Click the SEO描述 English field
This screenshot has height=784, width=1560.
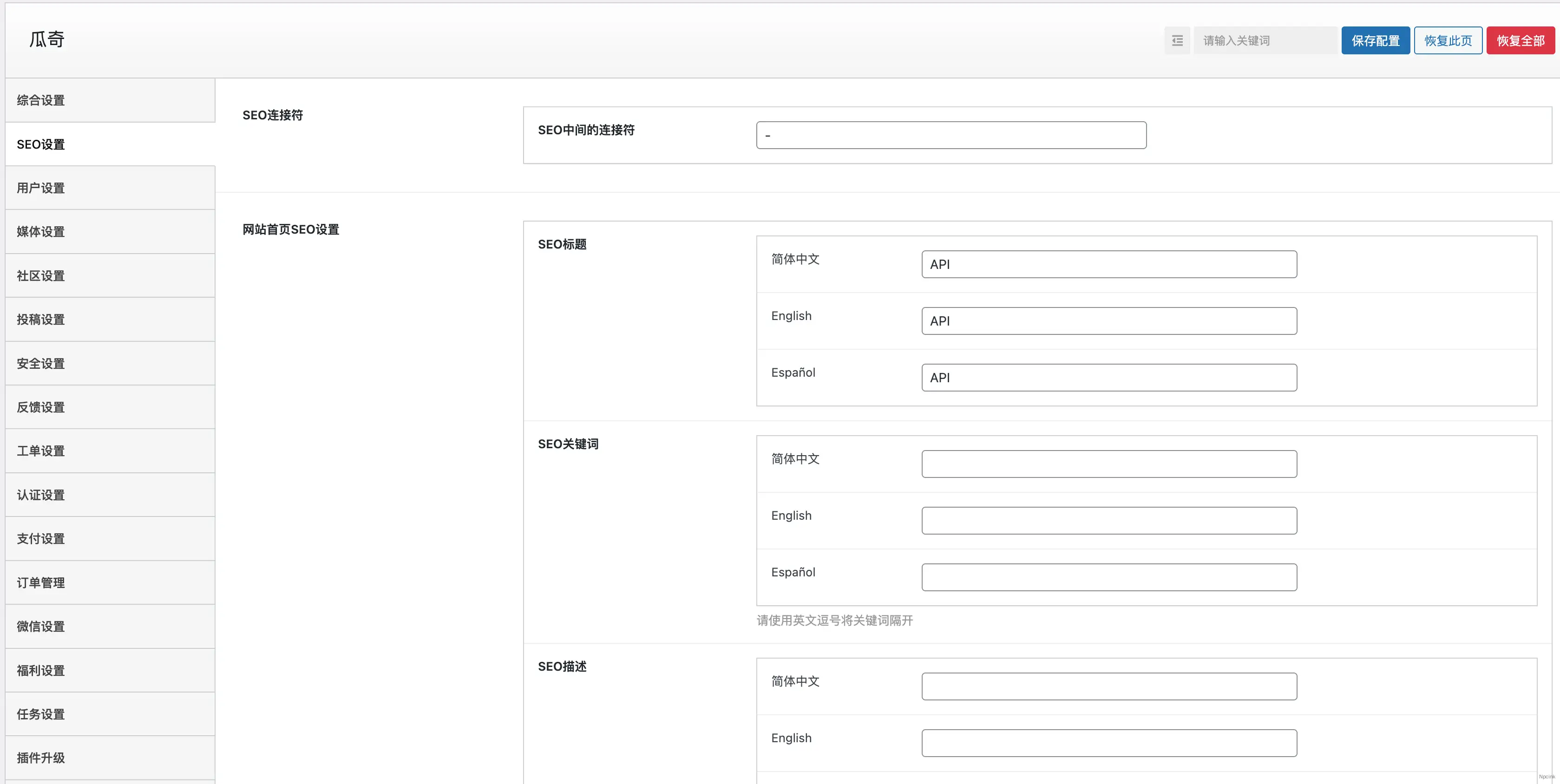(1109, 744)
